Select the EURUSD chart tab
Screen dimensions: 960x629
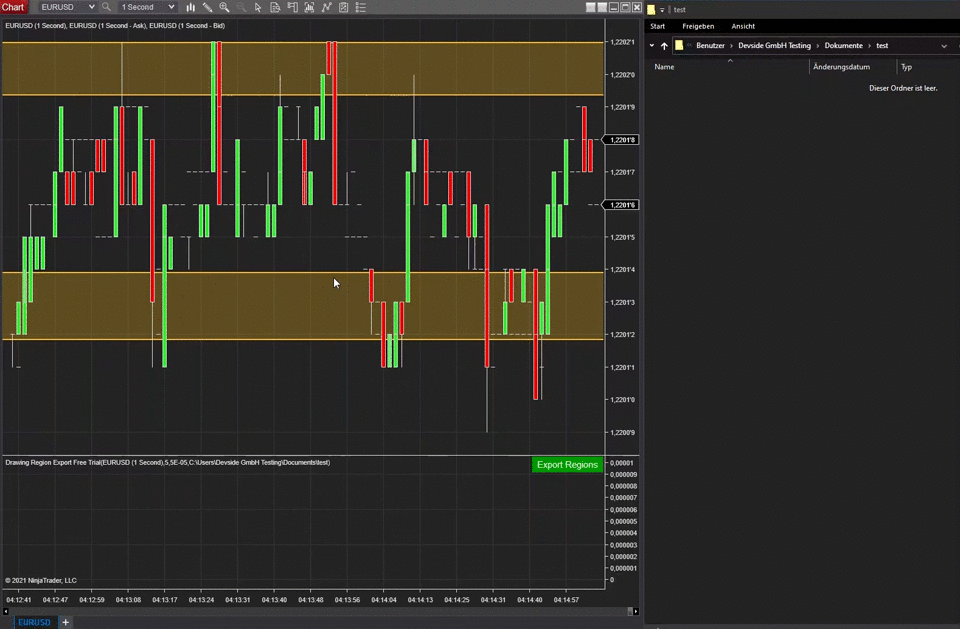coord(33,622)
